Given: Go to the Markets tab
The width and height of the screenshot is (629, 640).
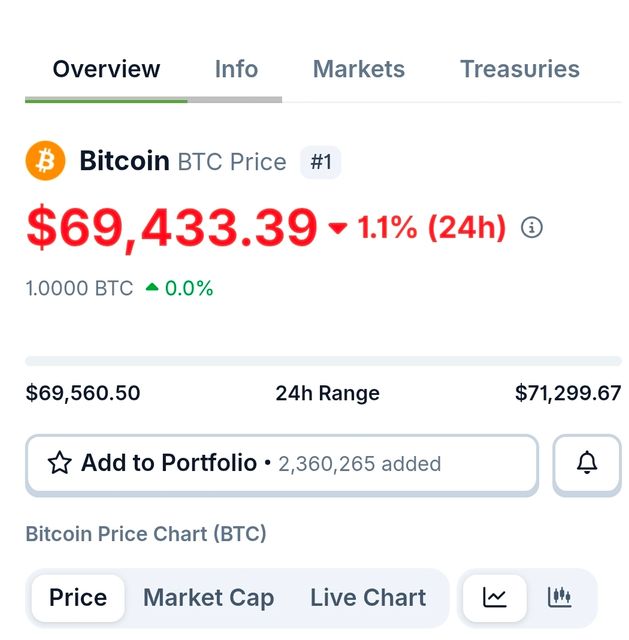Looking at the screenshot, I should click(x=359, y=69).
